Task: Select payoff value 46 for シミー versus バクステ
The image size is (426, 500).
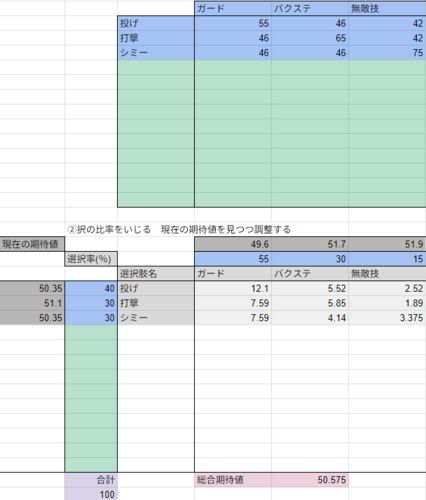Action: click(x=310, y=52)
